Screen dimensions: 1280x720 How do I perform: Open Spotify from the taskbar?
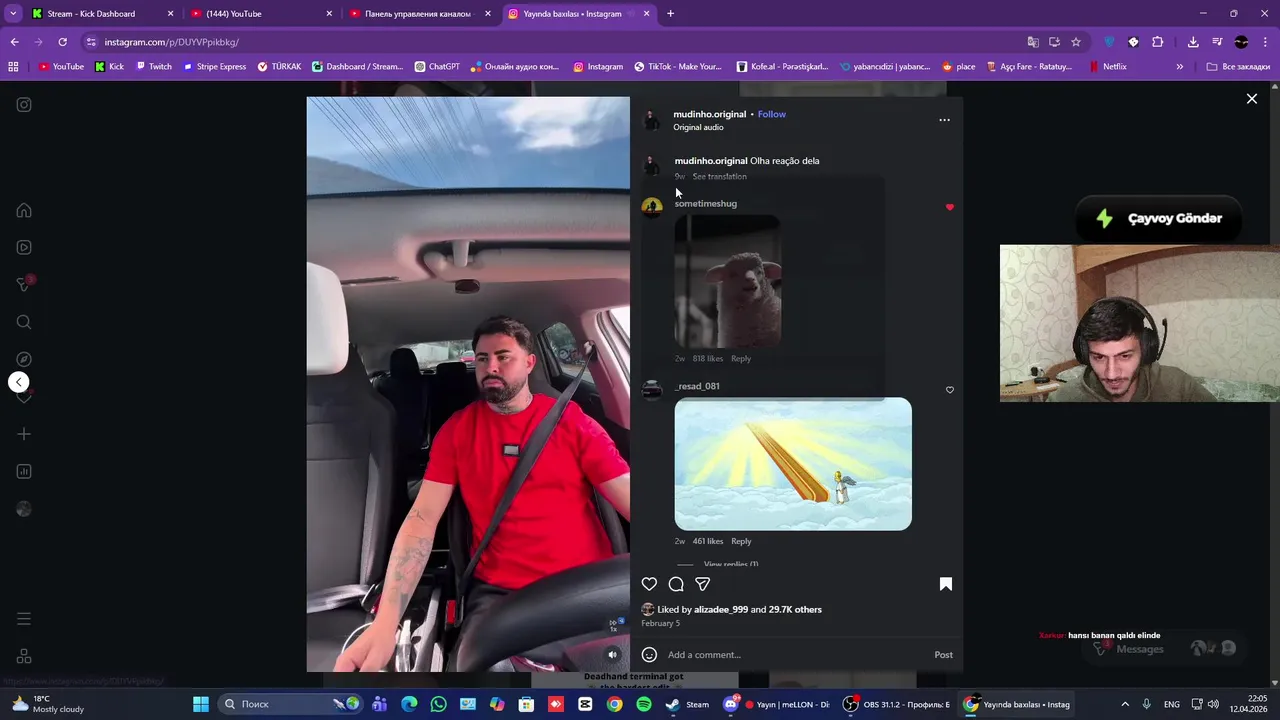click(643, 704)
